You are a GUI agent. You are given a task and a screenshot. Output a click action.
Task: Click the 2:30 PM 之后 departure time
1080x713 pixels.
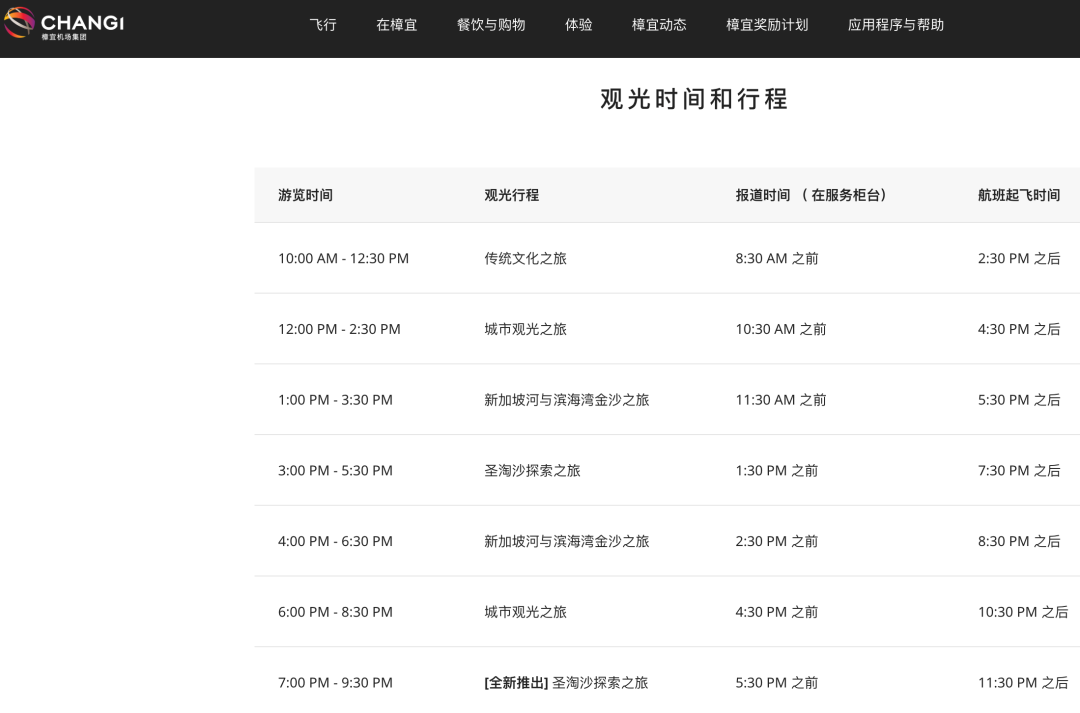pyautogui.click(x=1019, y=258)
